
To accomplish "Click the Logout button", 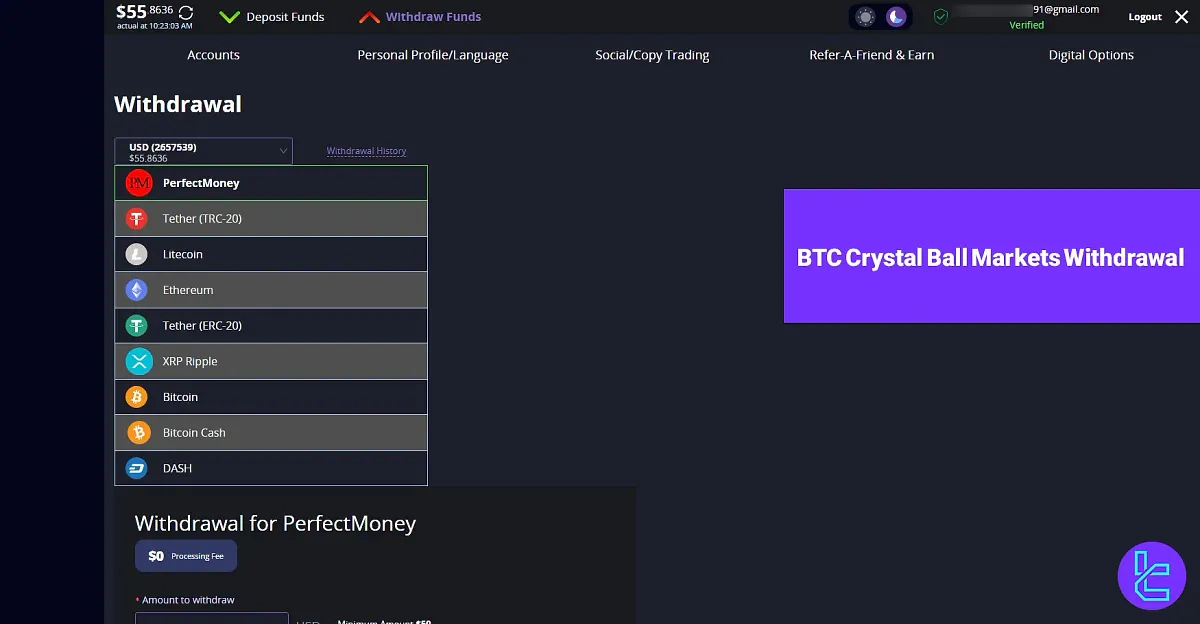I will pos(1144,16).
